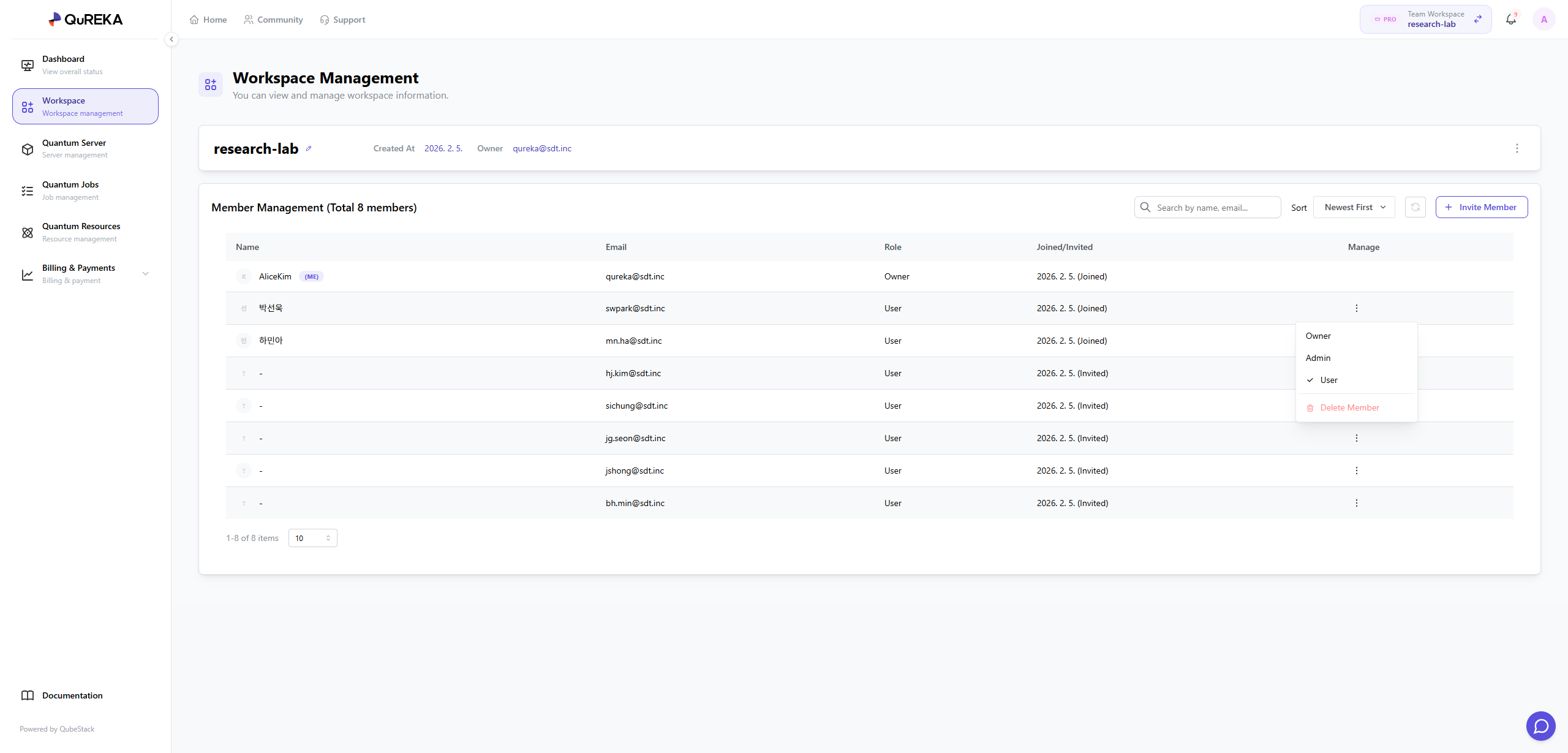1568x753 pixels.
Task: Open the page size selector showing 10
Action: pyautogui.click(x=312, y=538)
